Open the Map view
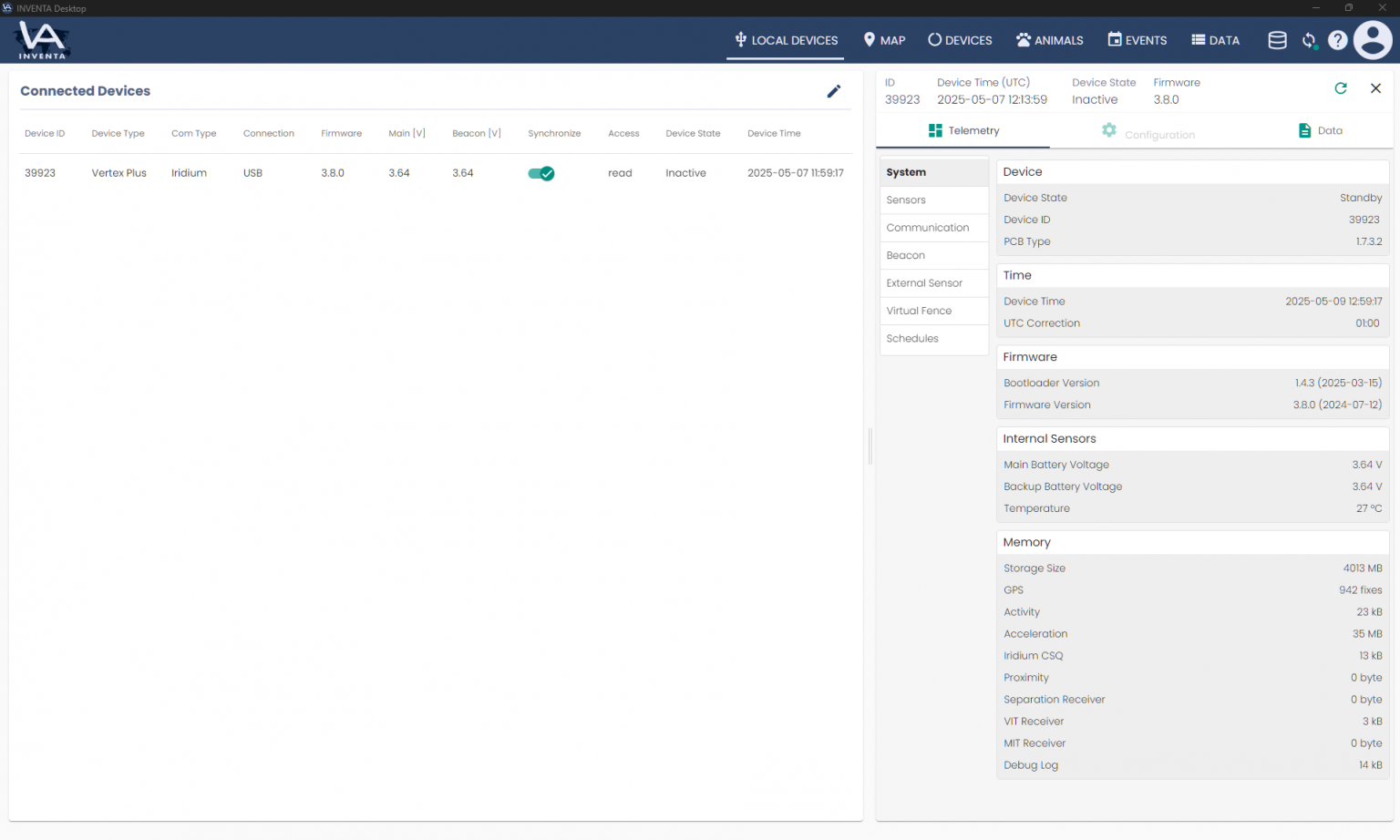Image resolution: width=1400 pixels, height=840 pixels. tap(884, 40)
